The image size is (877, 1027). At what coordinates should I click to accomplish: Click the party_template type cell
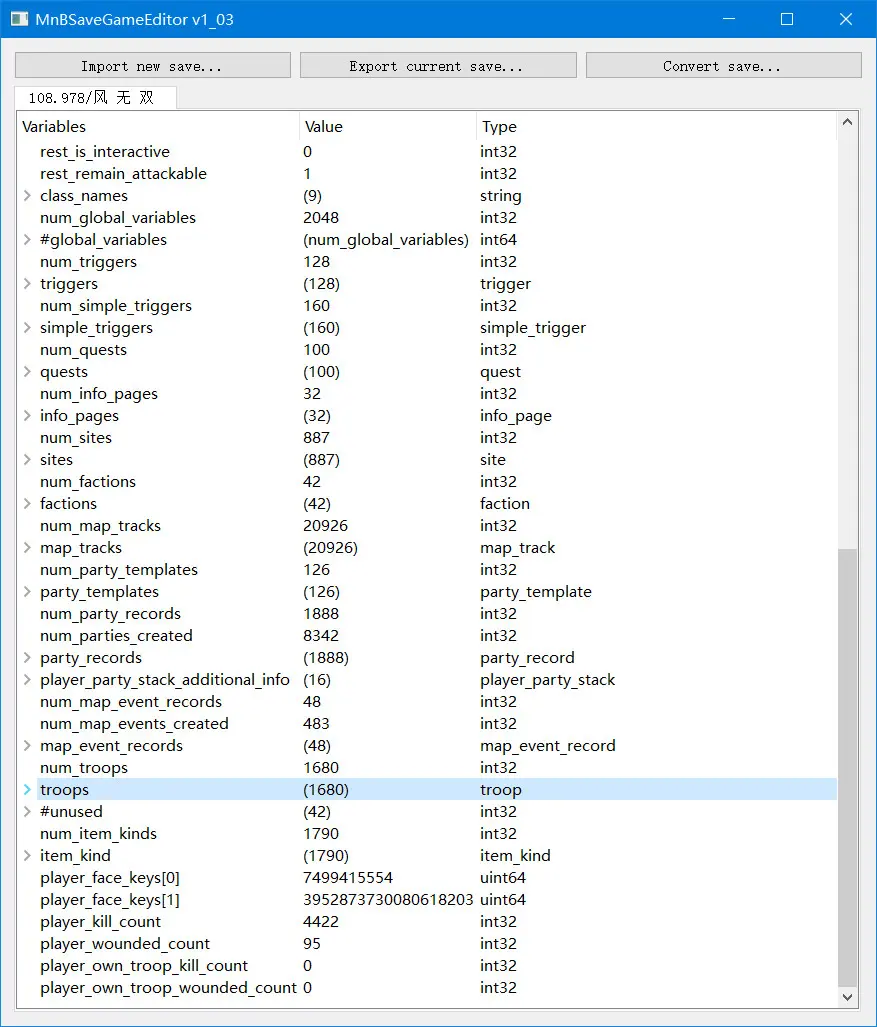pyautogui.click(x=536, y=591)
